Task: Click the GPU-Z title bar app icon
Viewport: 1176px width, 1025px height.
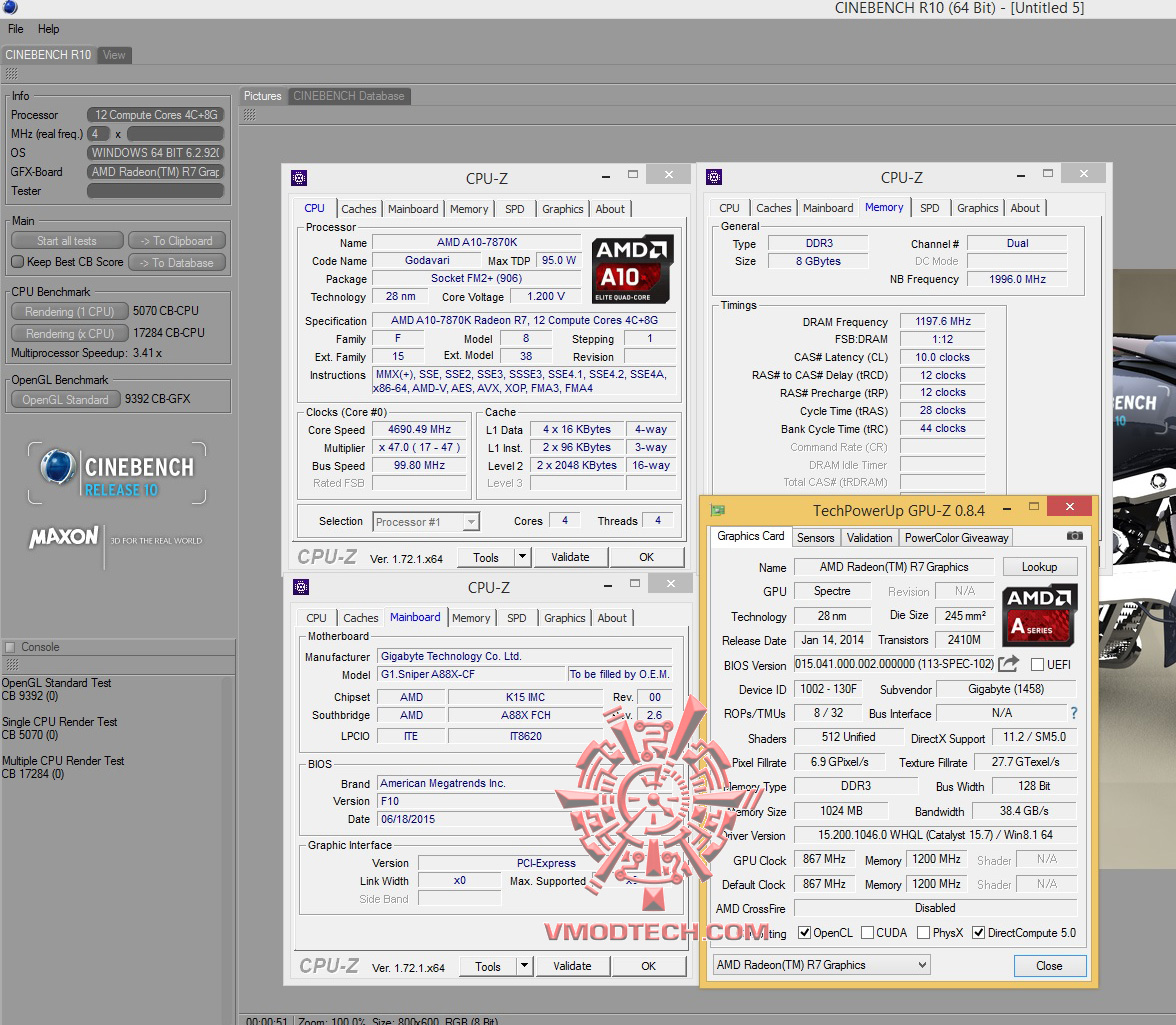Action: click(717, 510)
